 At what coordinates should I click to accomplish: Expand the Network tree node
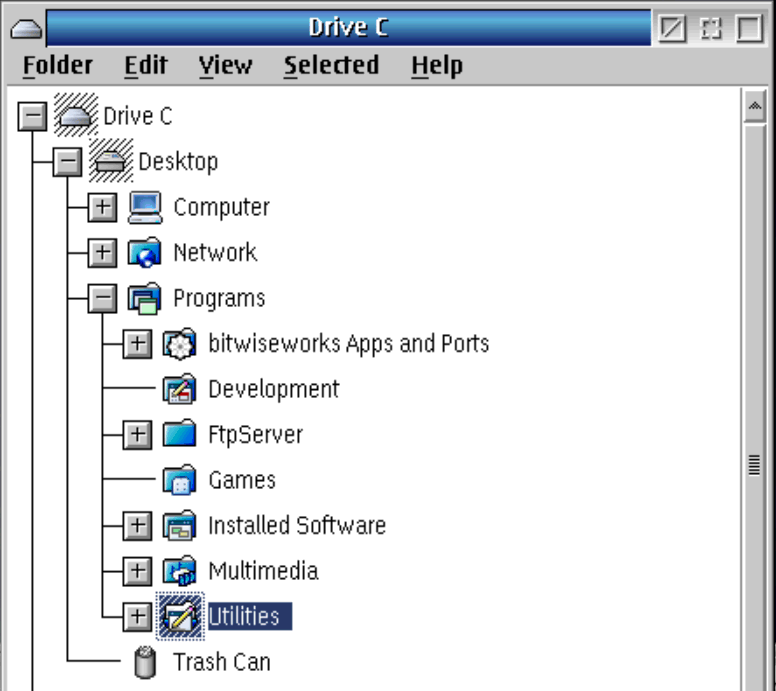point(102,252)
